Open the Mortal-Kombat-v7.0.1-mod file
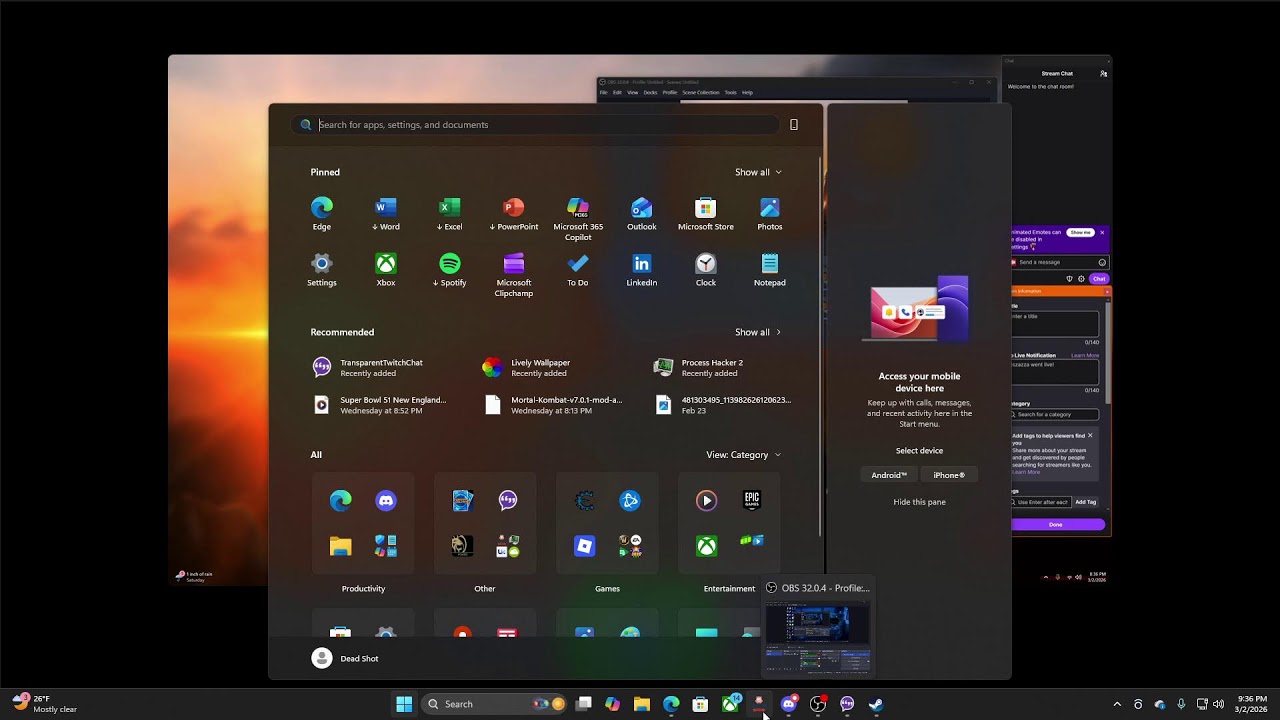This screenshot has height=720, width=1280. click(x=553, y=405)
